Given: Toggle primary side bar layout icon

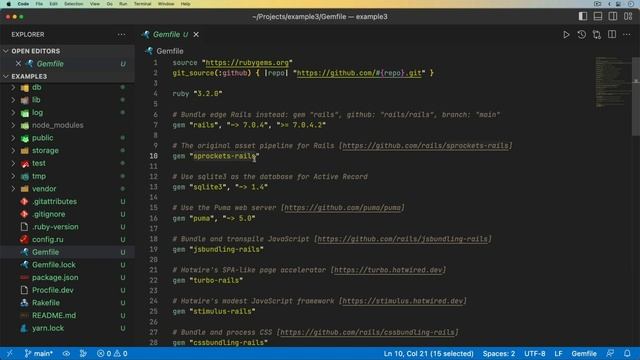Looking at the screenshot, I should (x=583, y=16).
